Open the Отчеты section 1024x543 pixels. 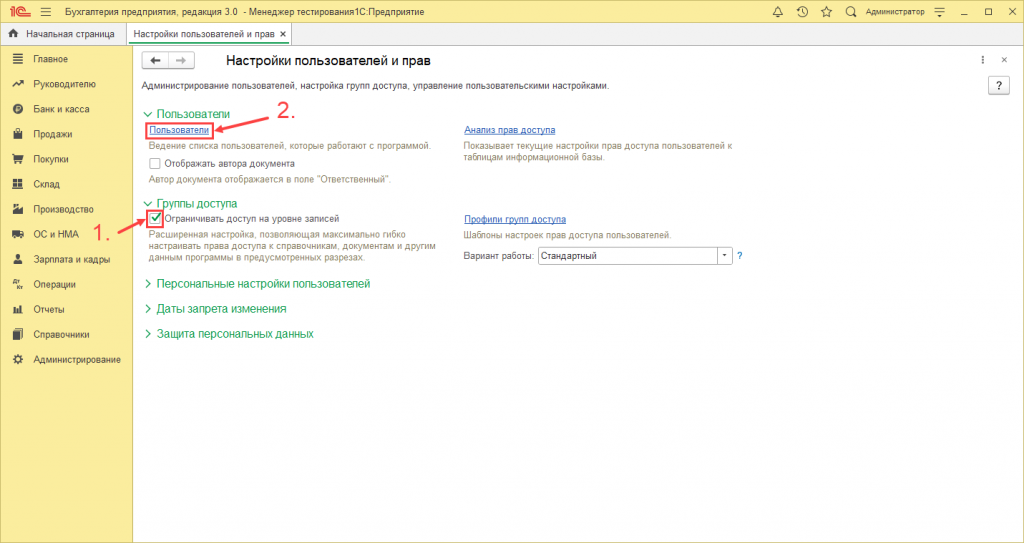(x=49, y=309)
